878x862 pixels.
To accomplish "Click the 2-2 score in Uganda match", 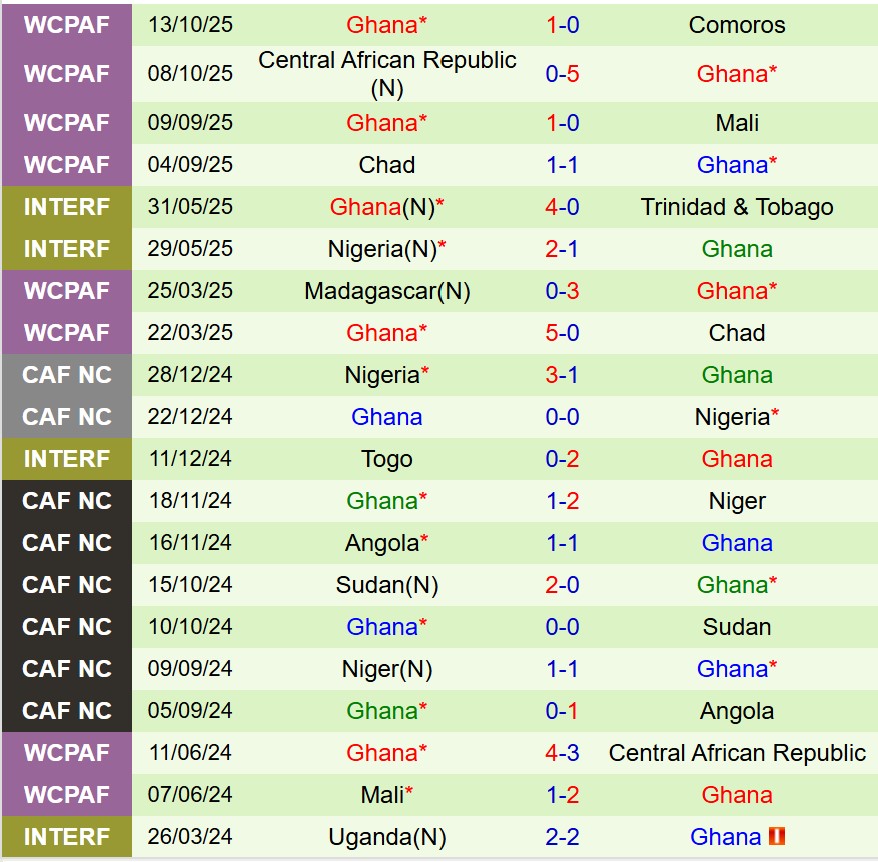I will [562, 837].
